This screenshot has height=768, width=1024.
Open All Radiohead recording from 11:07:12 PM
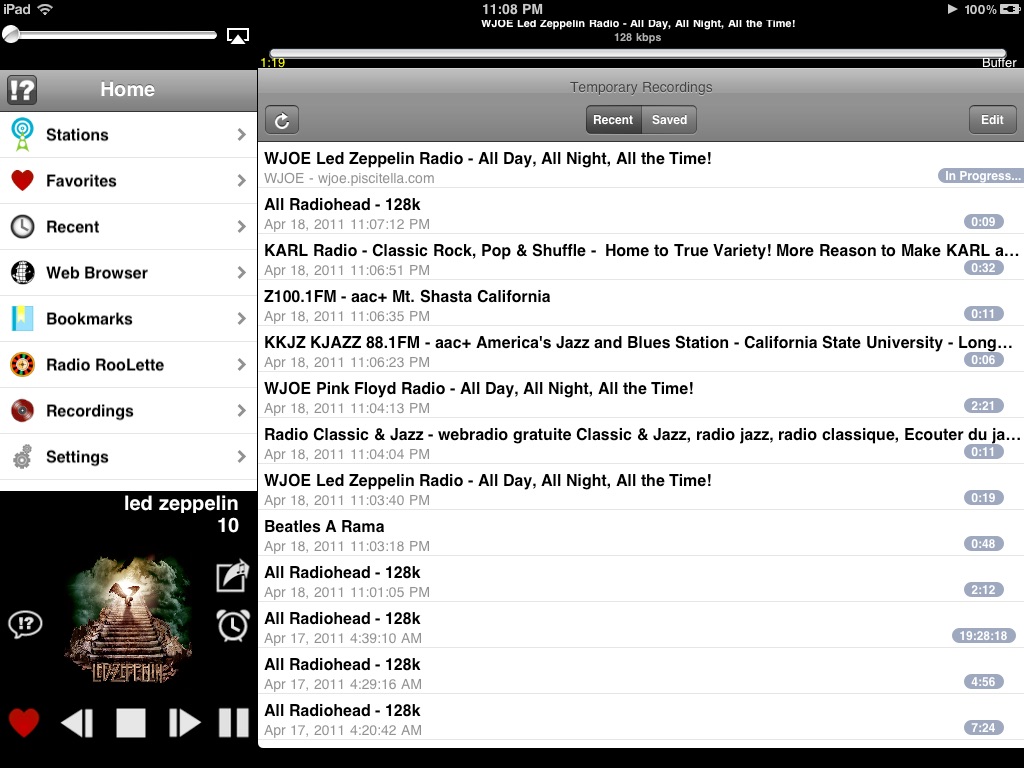pyautogui.click(x=641, y=211)
